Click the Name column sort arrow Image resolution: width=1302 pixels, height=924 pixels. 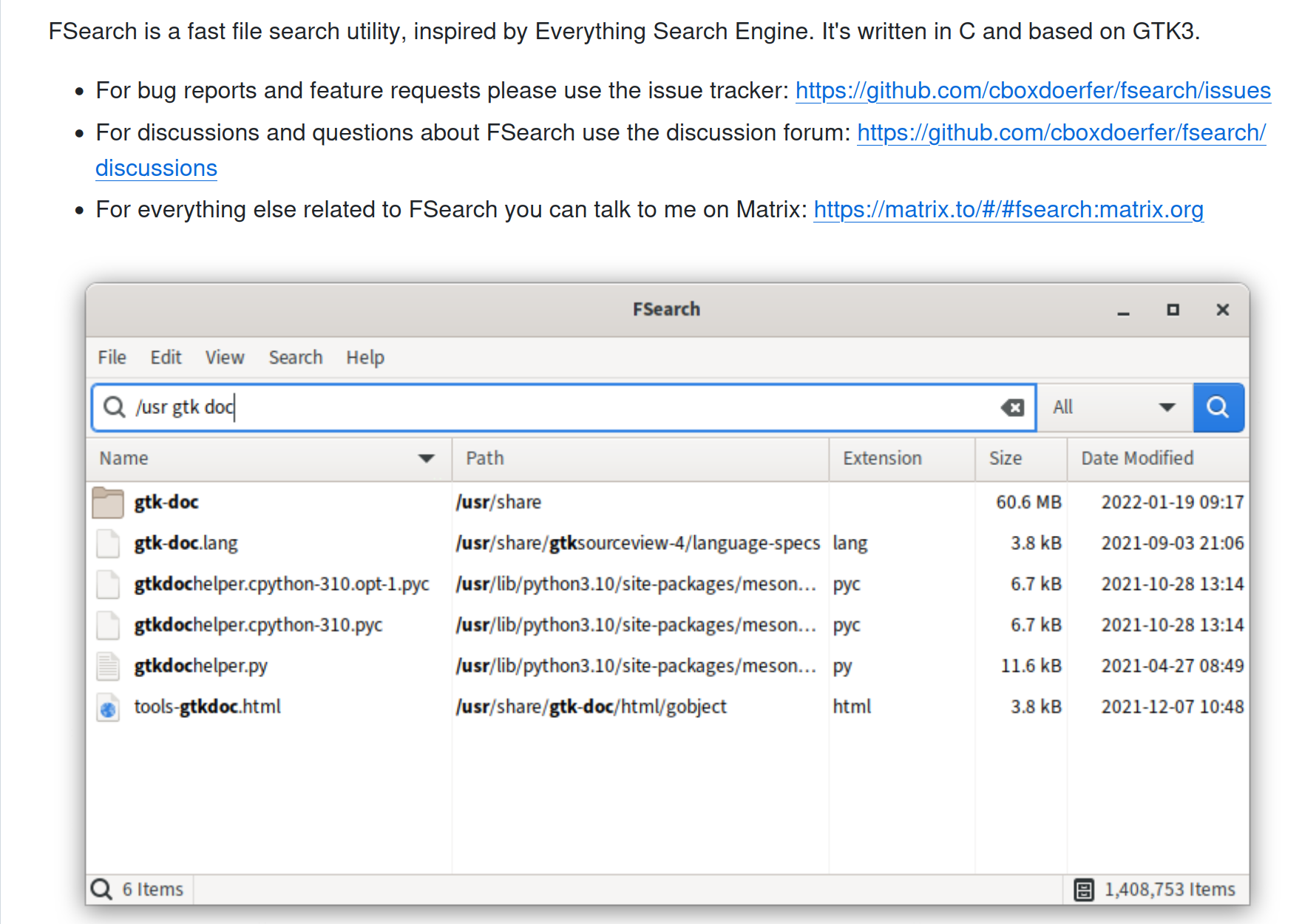click(427, 458)
